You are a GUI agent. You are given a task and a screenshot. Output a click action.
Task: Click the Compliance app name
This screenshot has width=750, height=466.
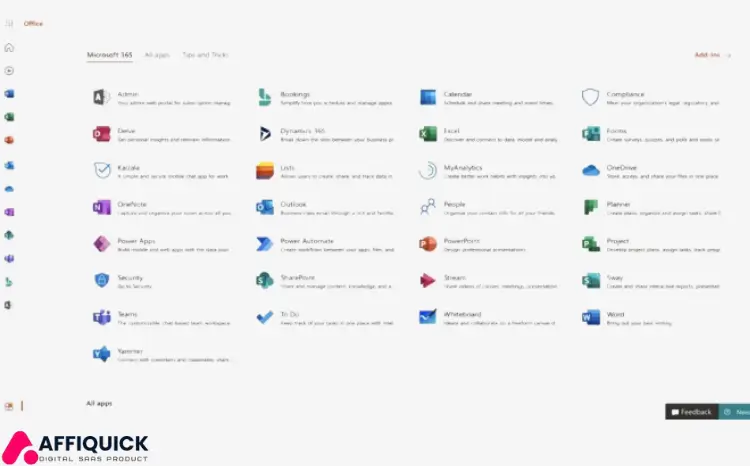tap(626, 94)
